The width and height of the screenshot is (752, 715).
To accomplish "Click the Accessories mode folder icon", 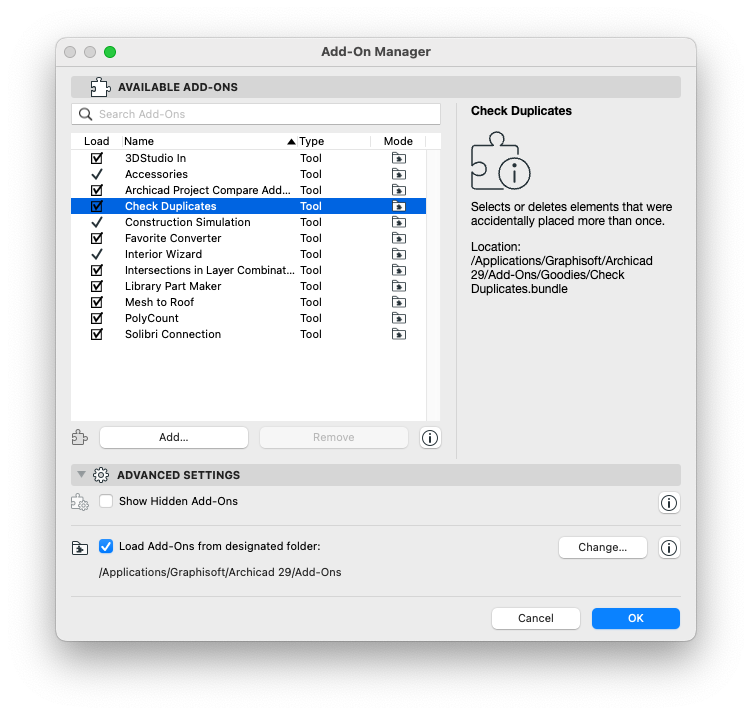I will coord(399,174).
